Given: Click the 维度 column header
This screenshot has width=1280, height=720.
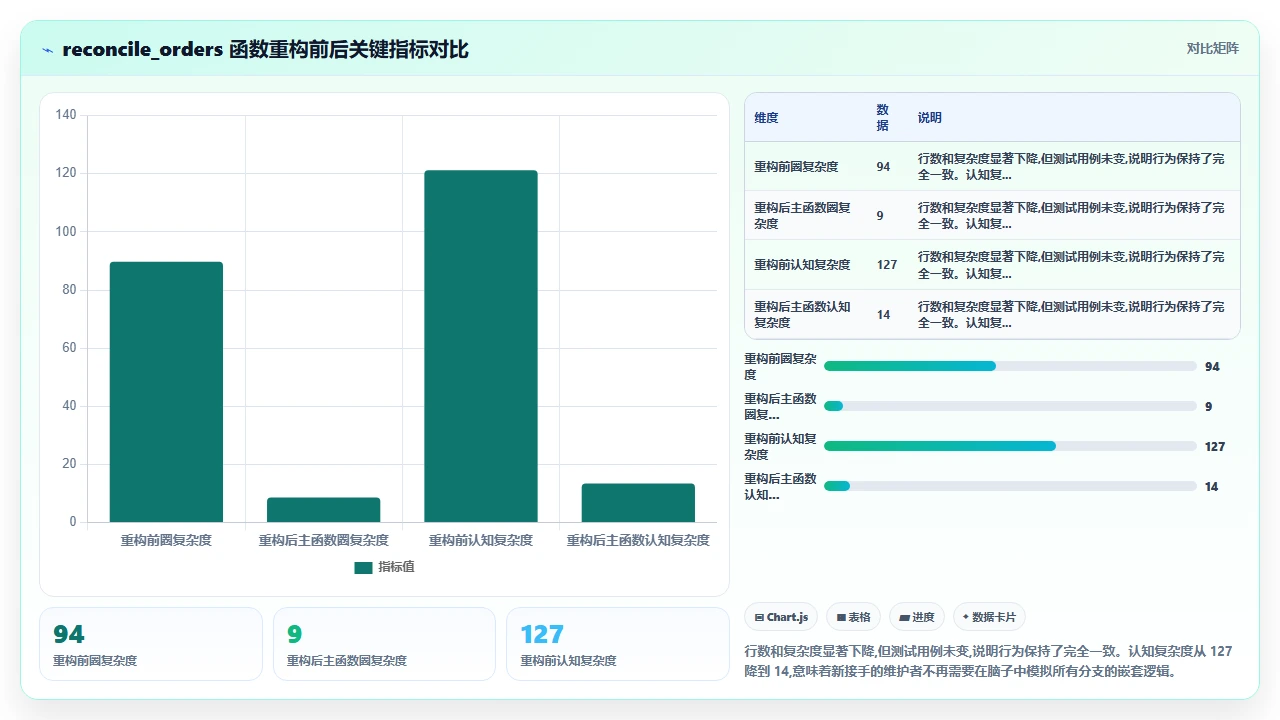Looking at the screenshot, I should tap(766, 118).
